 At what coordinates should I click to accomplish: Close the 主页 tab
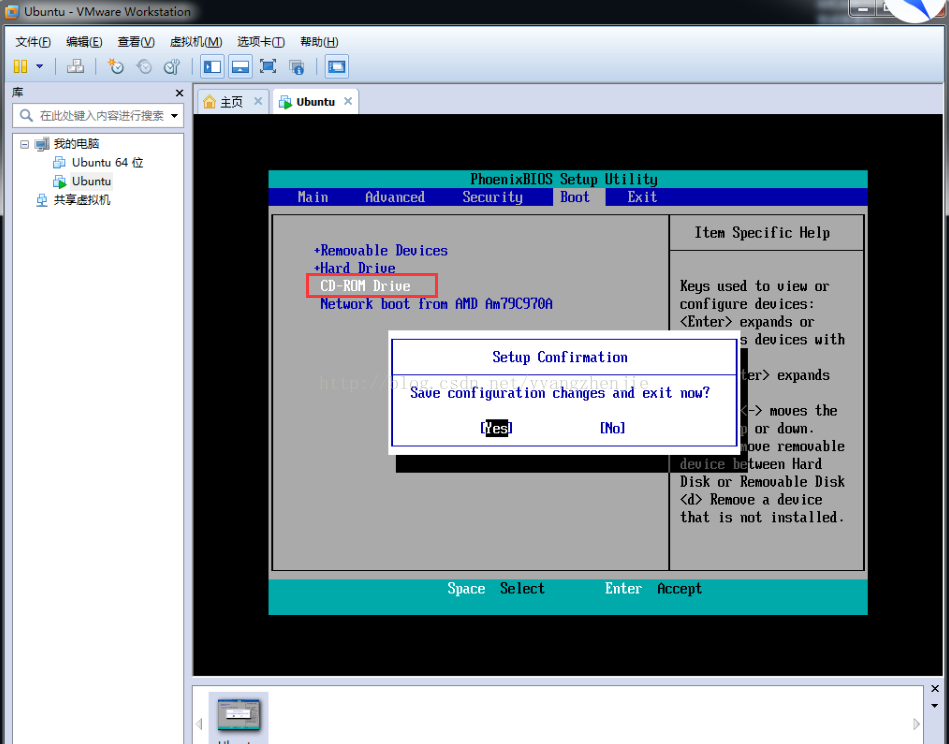tap(258, 101)
